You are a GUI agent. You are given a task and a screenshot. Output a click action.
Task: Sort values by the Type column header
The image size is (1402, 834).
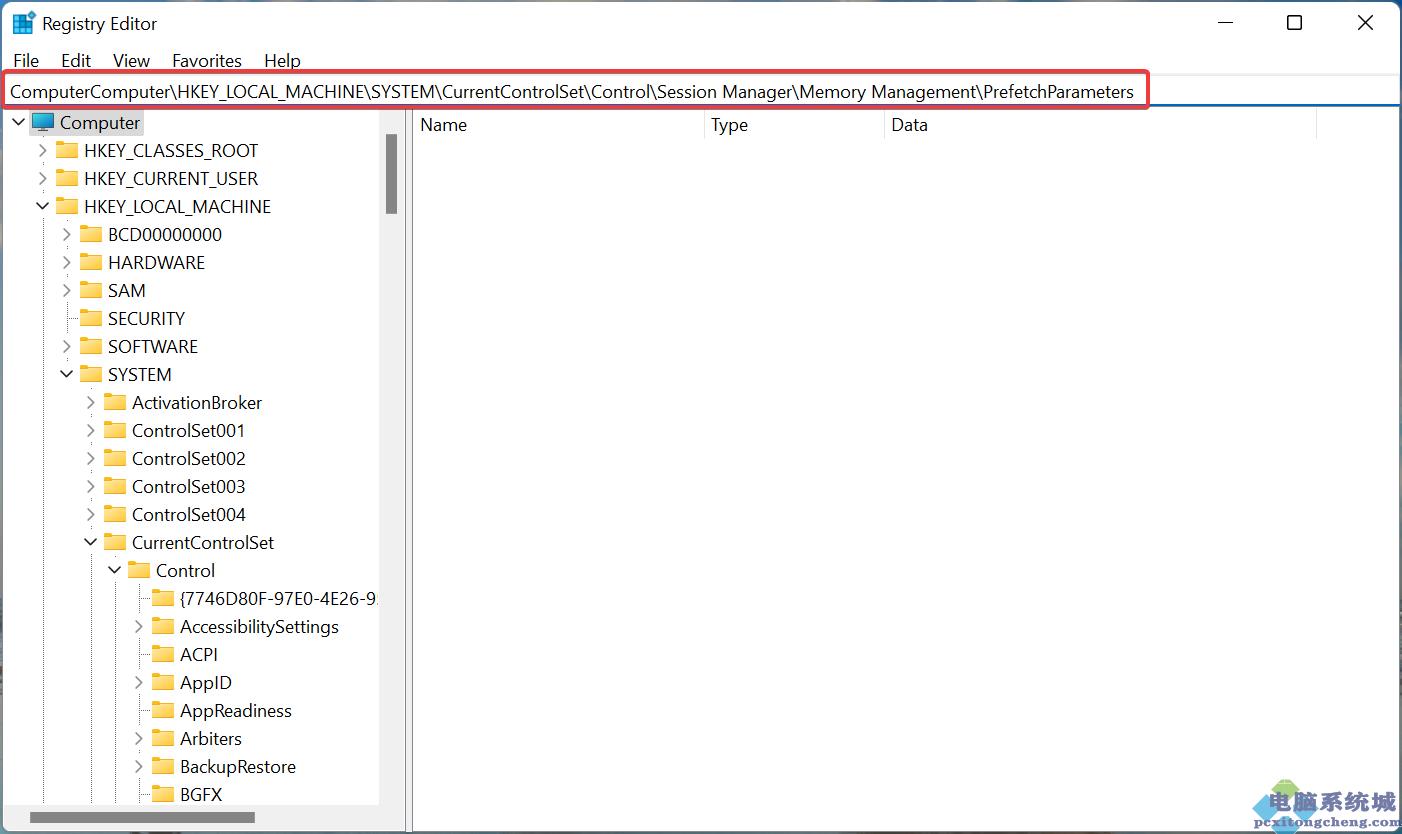pos(795,125)
